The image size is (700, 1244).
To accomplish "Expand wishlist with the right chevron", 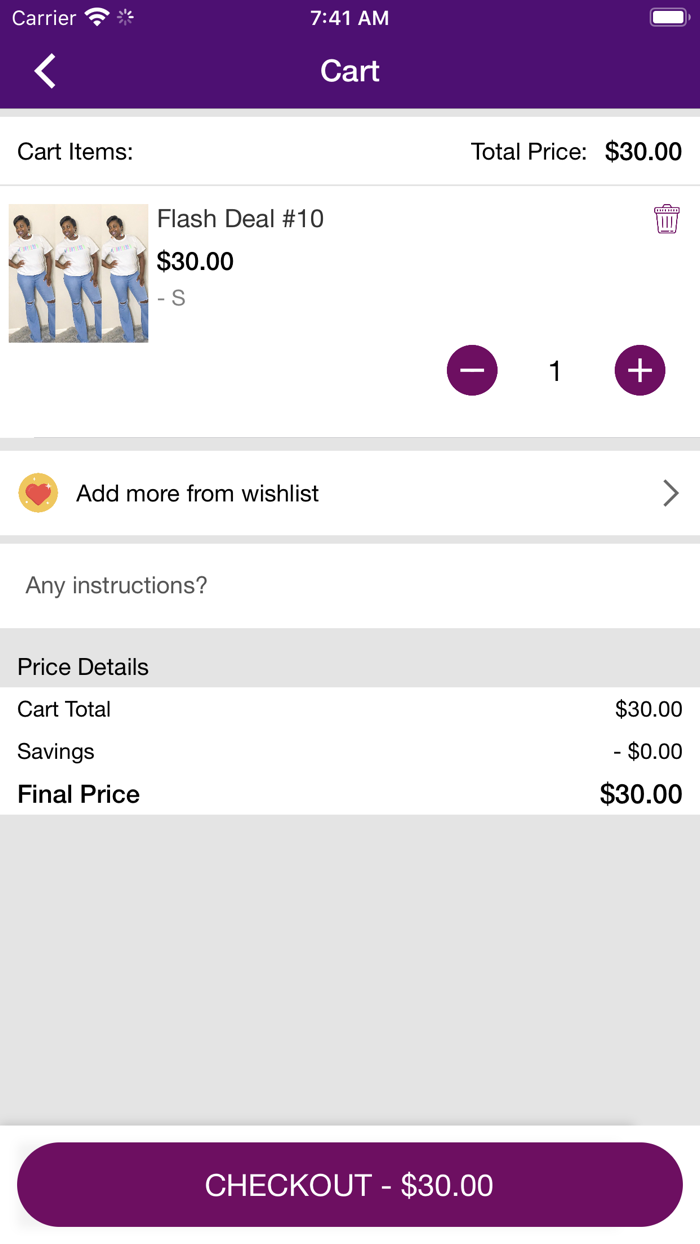I will pyautogui.click(x=670, y=493).
